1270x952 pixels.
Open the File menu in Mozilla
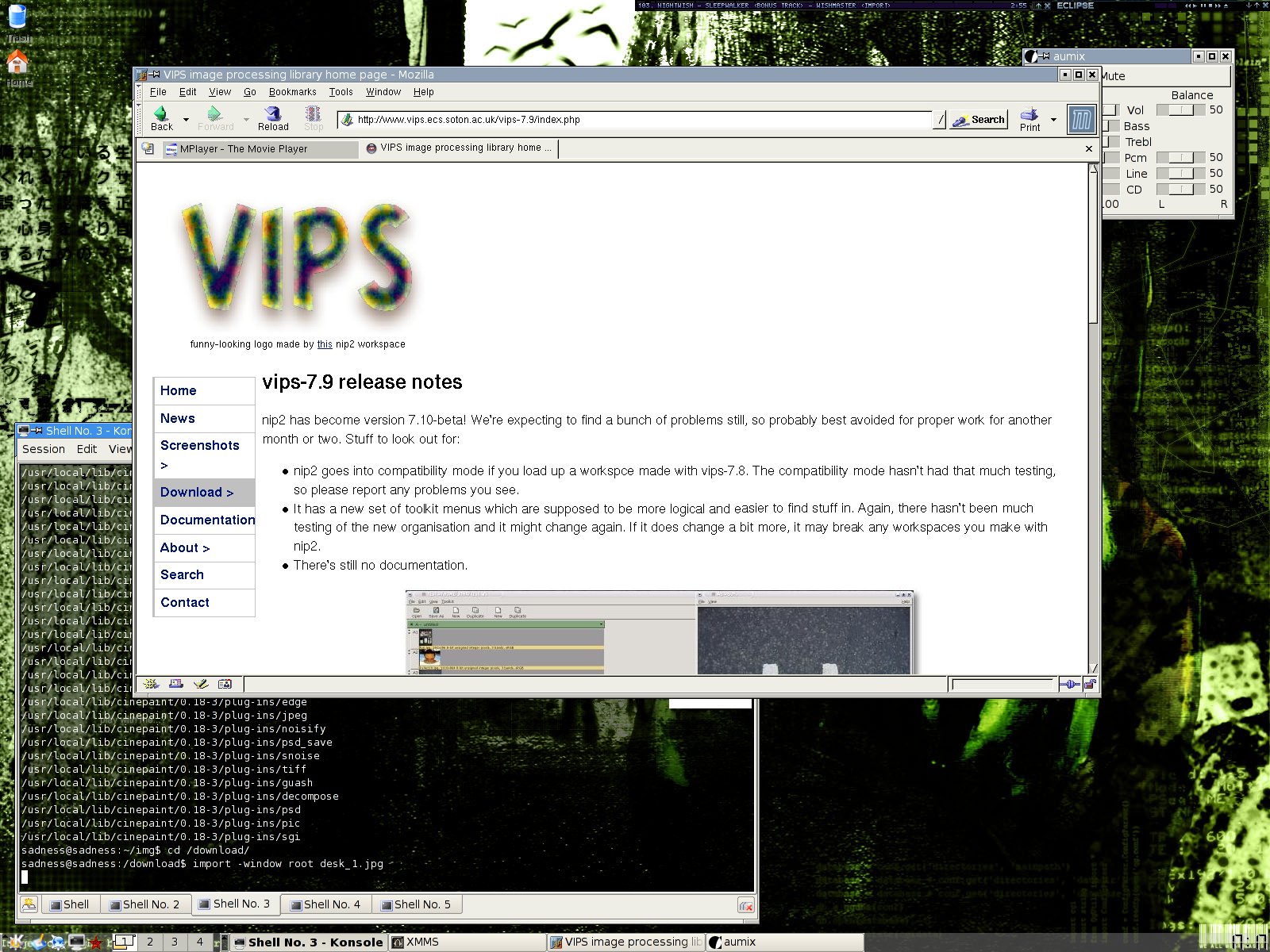(158, 92)
